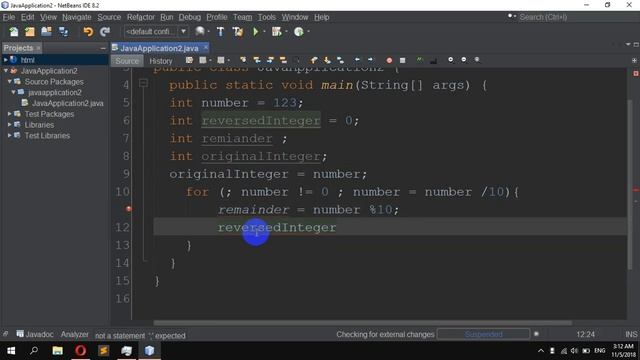Open the Run Project dropdown arrow

pyautogui.click(x=264, y=31)
